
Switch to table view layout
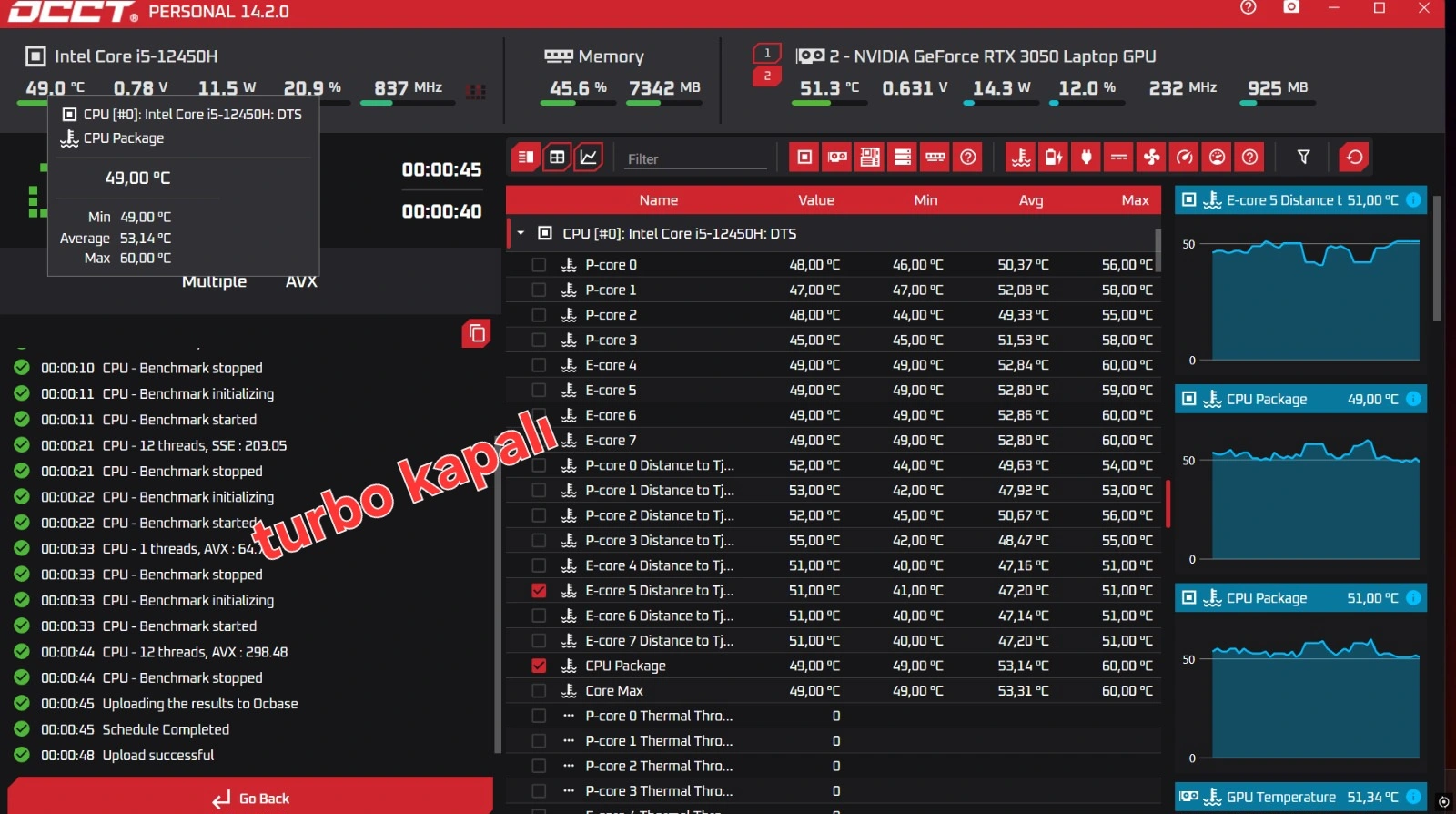coord(557,158)
